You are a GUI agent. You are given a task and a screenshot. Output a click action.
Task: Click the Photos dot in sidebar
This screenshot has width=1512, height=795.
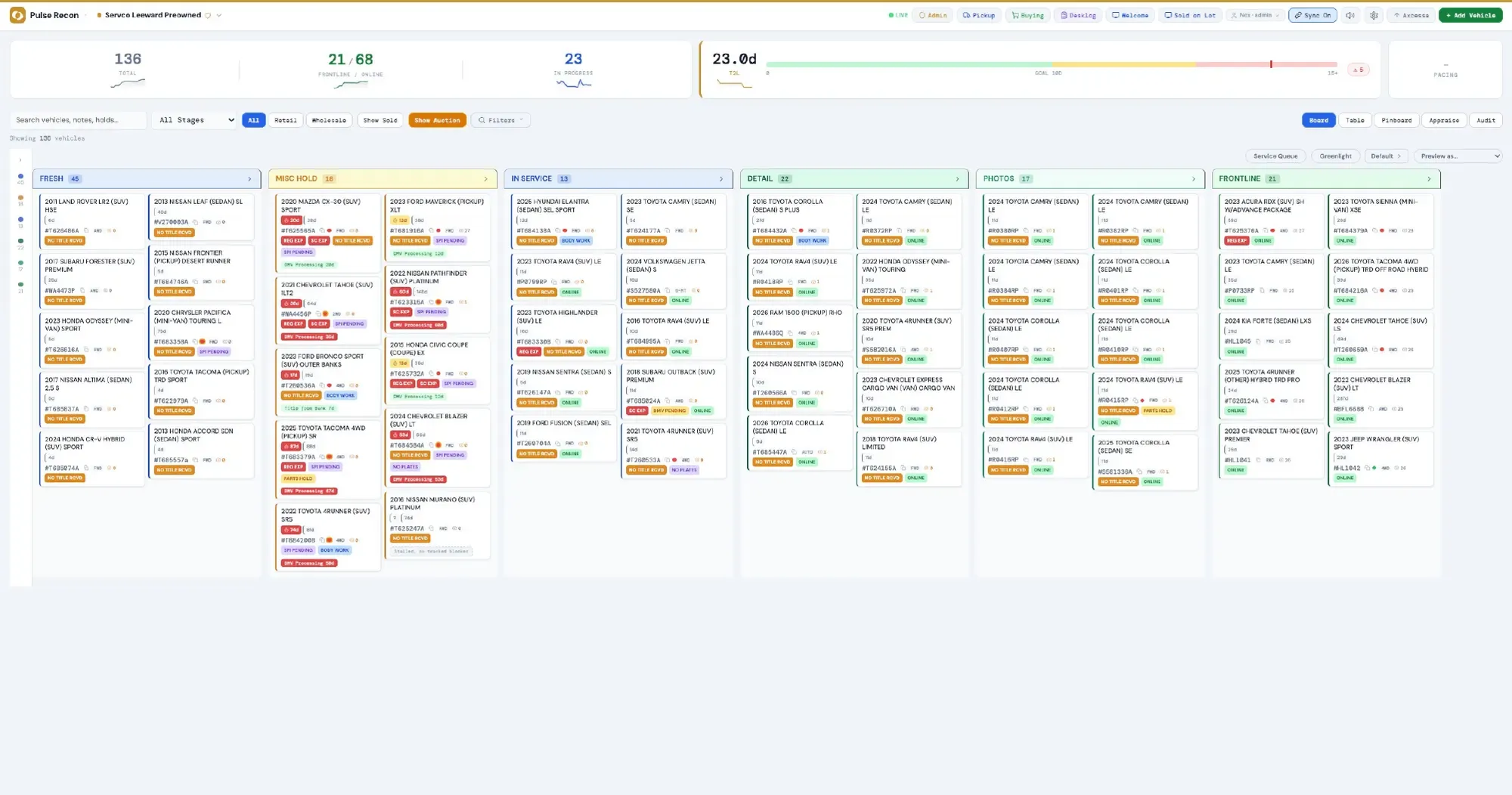pos(20,263)
